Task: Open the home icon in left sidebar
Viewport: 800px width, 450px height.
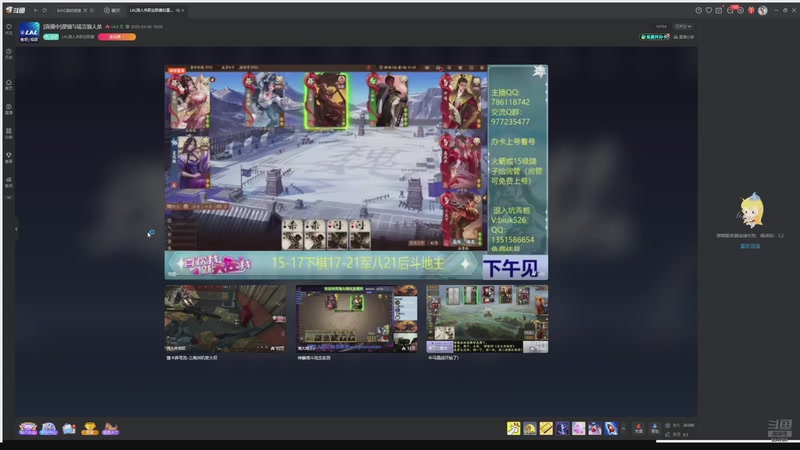Action: tap(9, 84)
